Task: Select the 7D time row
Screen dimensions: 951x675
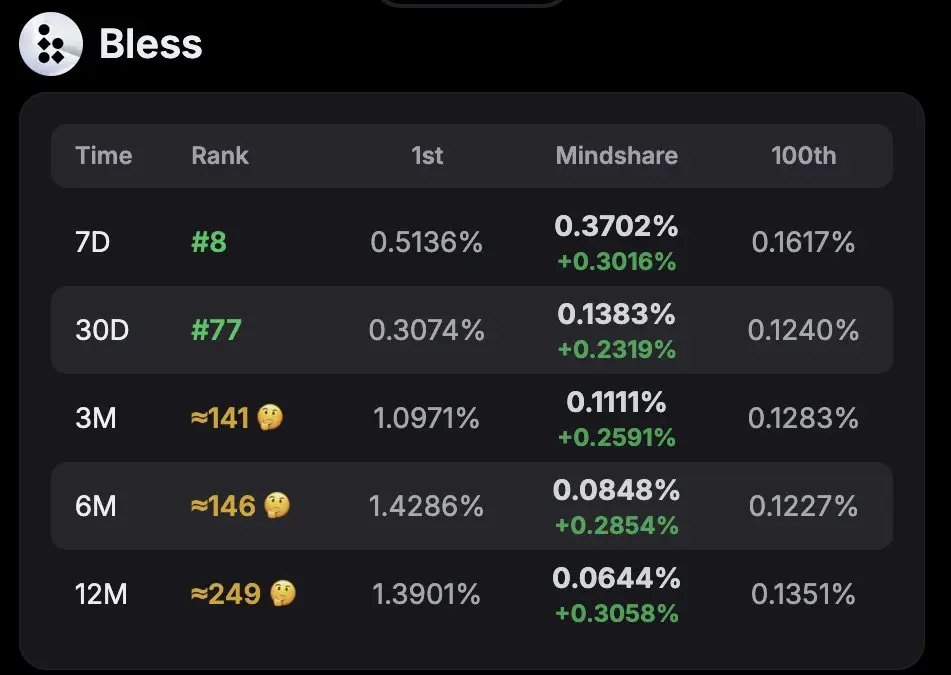Action: tap(472, 242)
